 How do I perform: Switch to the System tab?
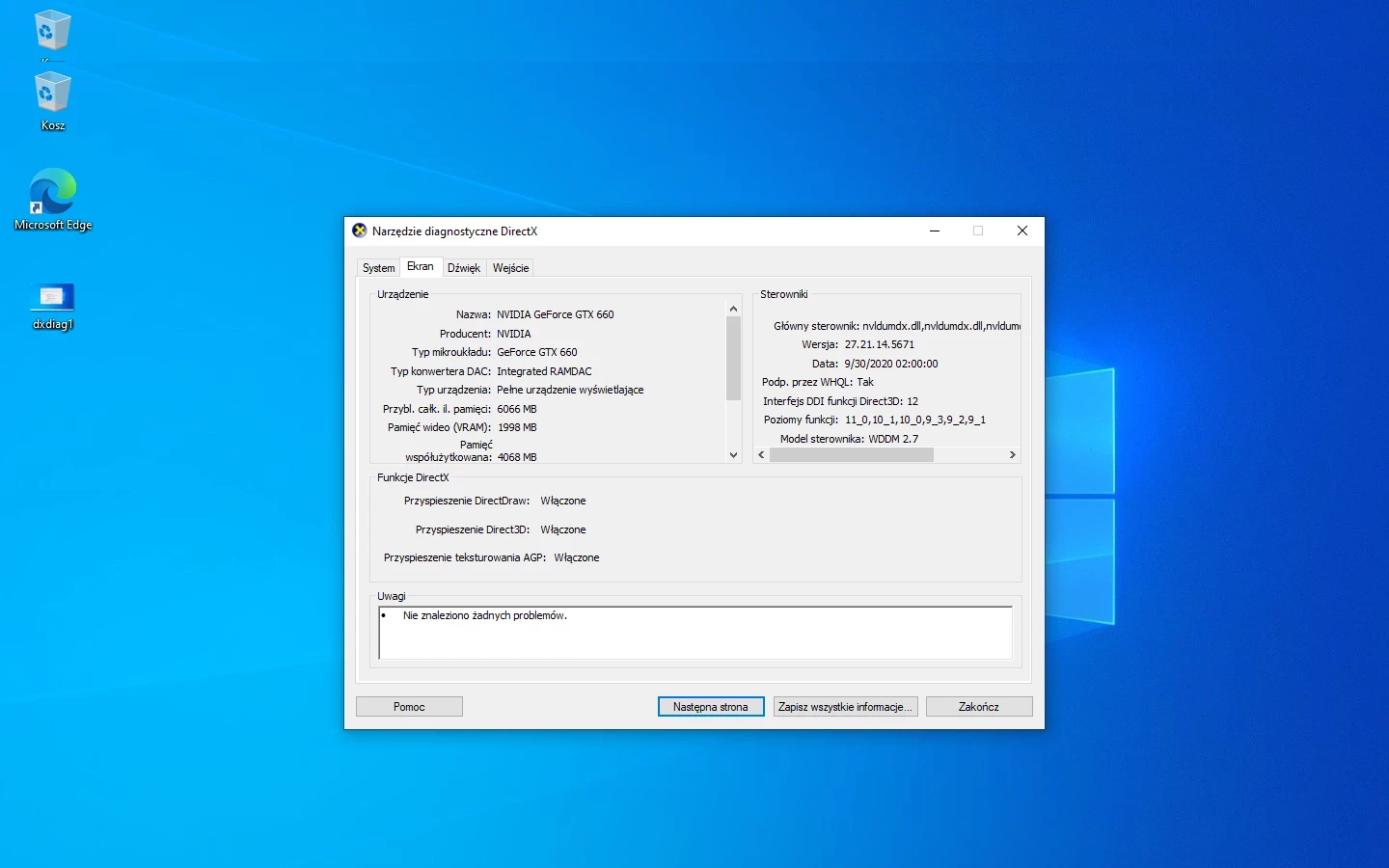[x=378, y=268]
